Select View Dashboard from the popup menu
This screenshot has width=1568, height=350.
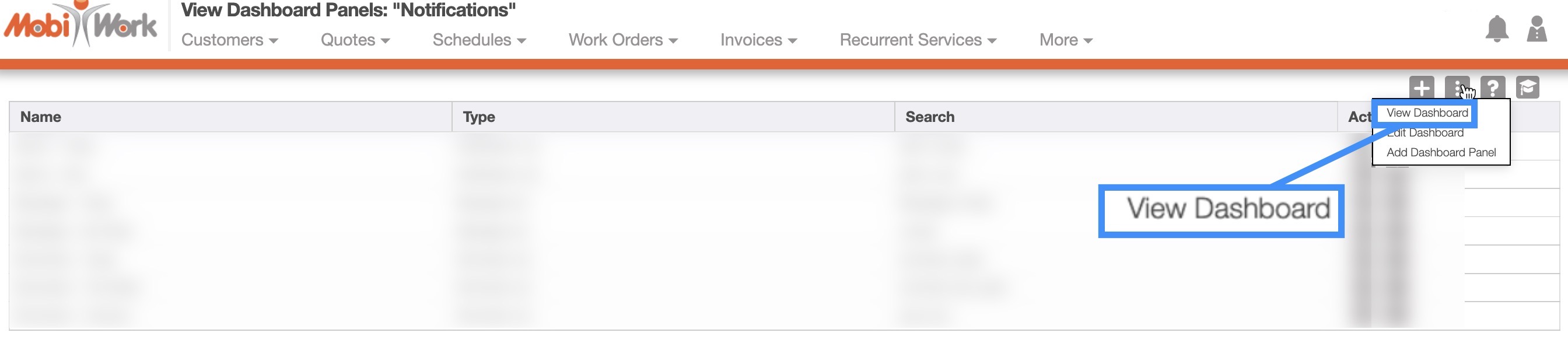click(x=1427, y=113)
